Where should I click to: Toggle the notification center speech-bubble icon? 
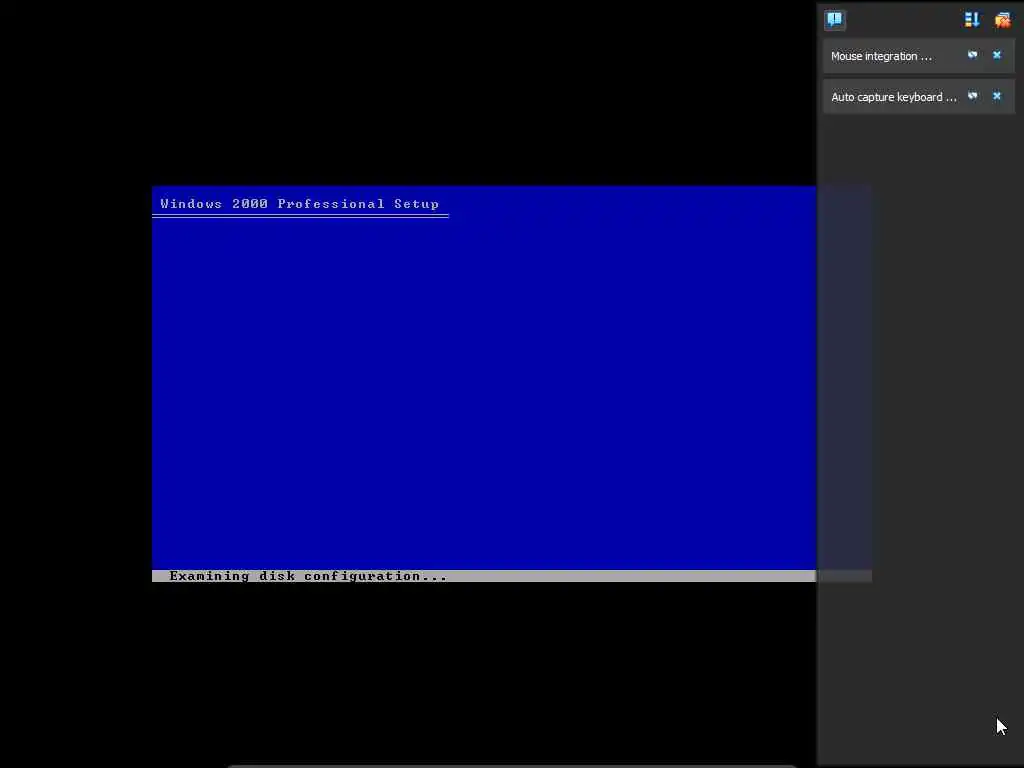click(834, 20)
